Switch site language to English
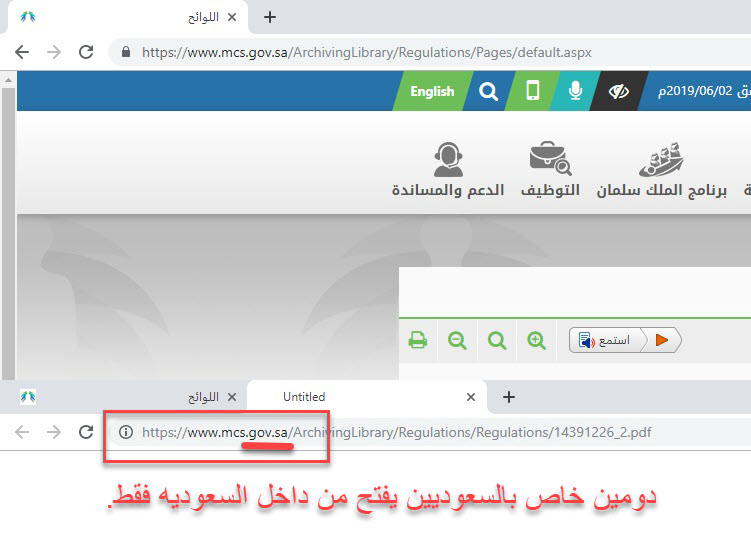Viewport: 751px width, 546px height. [x=432, y=91]
